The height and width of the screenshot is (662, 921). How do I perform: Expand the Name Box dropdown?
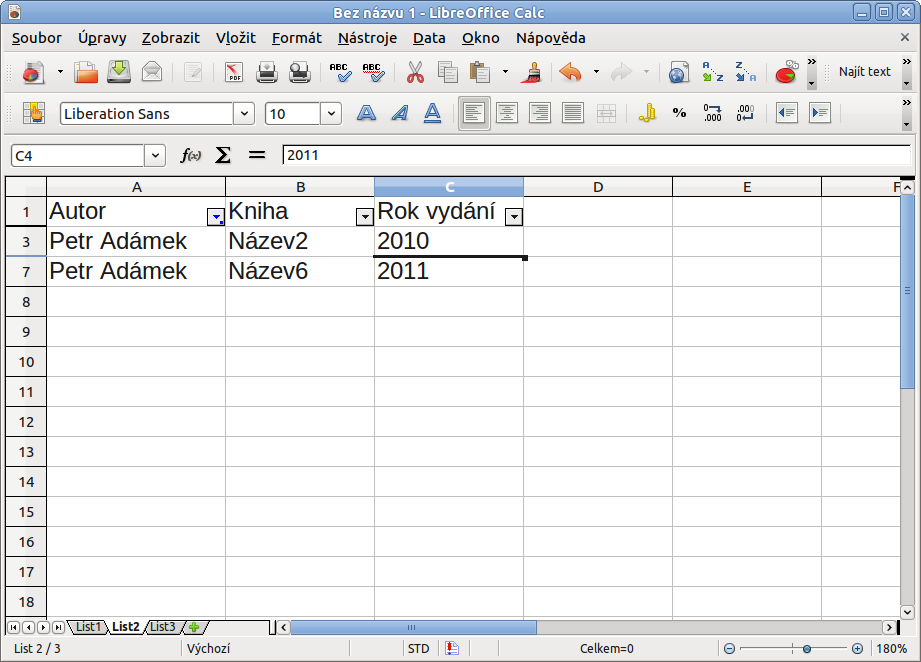click(x=154, y=156)
